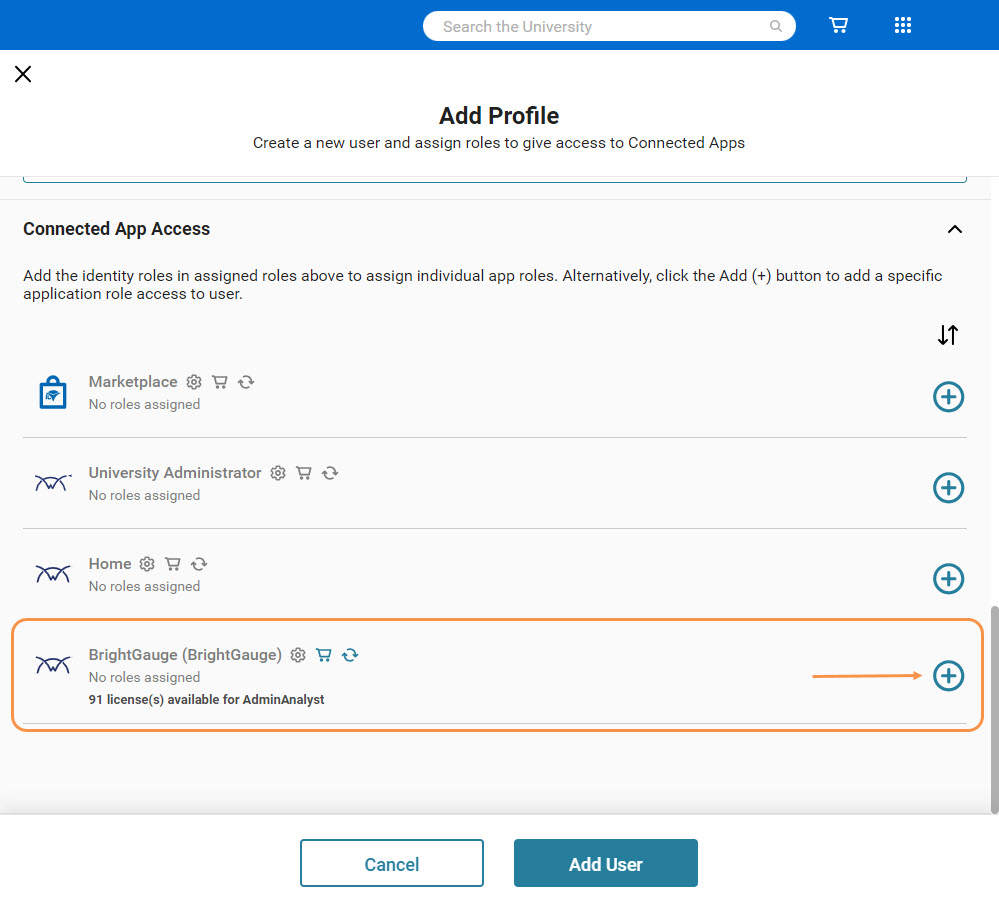
Task: Add a role for Marketplace
Action: click(948, 397)
